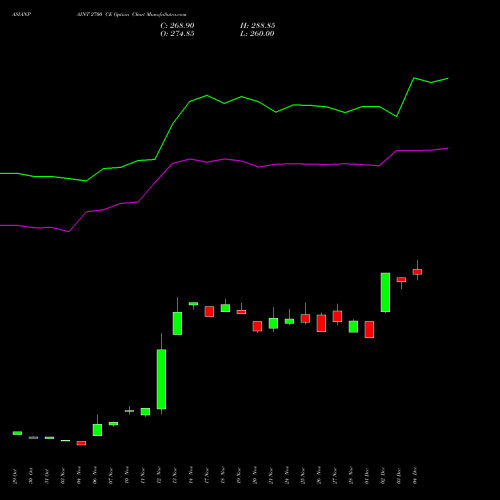The image size is (500, 500).
Task: Click the low price L: 260.00
Action: click(257, 34)
